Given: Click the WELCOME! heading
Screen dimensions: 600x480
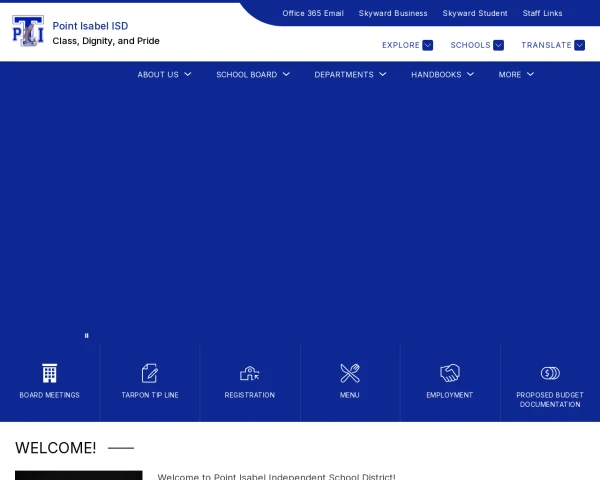Looking at the screenshot, I should click(55, 448).
